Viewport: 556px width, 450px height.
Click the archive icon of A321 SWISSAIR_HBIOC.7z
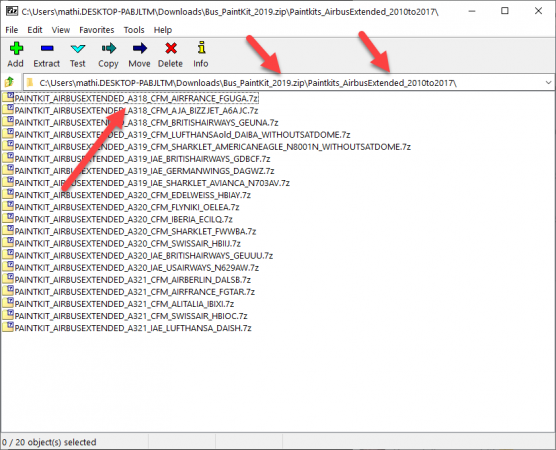[x=8, y=315]
